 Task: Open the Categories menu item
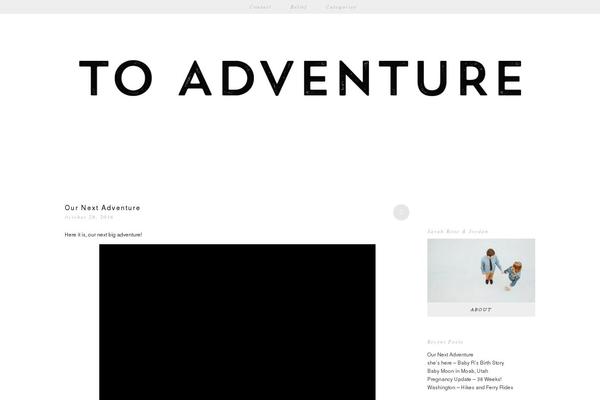341,7
